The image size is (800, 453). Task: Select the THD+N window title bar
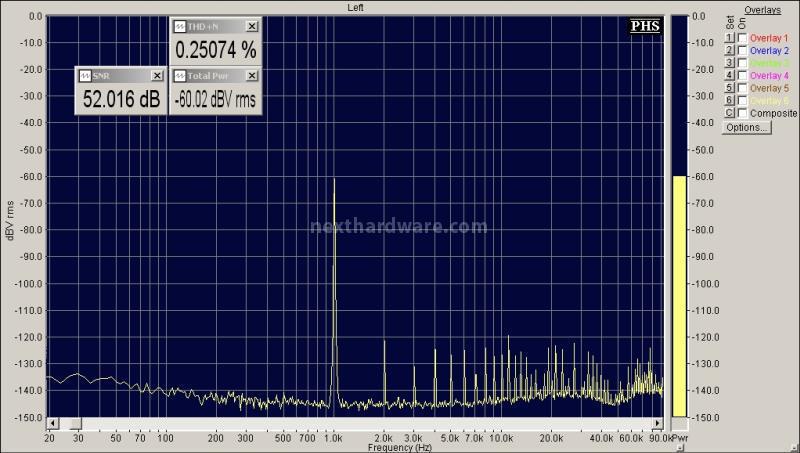(215, 26)
